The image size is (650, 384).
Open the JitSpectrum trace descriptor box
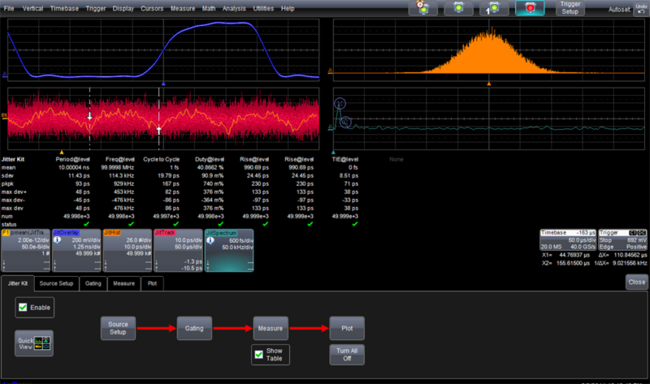pos(229,250)
